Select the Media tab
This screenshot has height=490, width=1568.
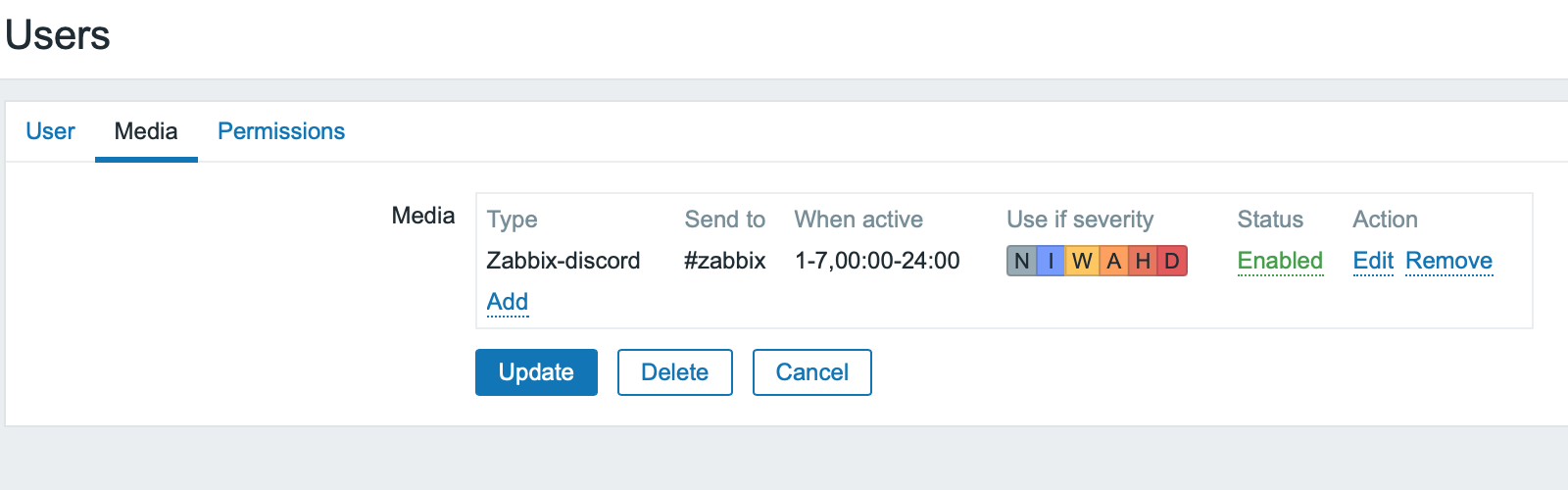(x=146, y=131)
